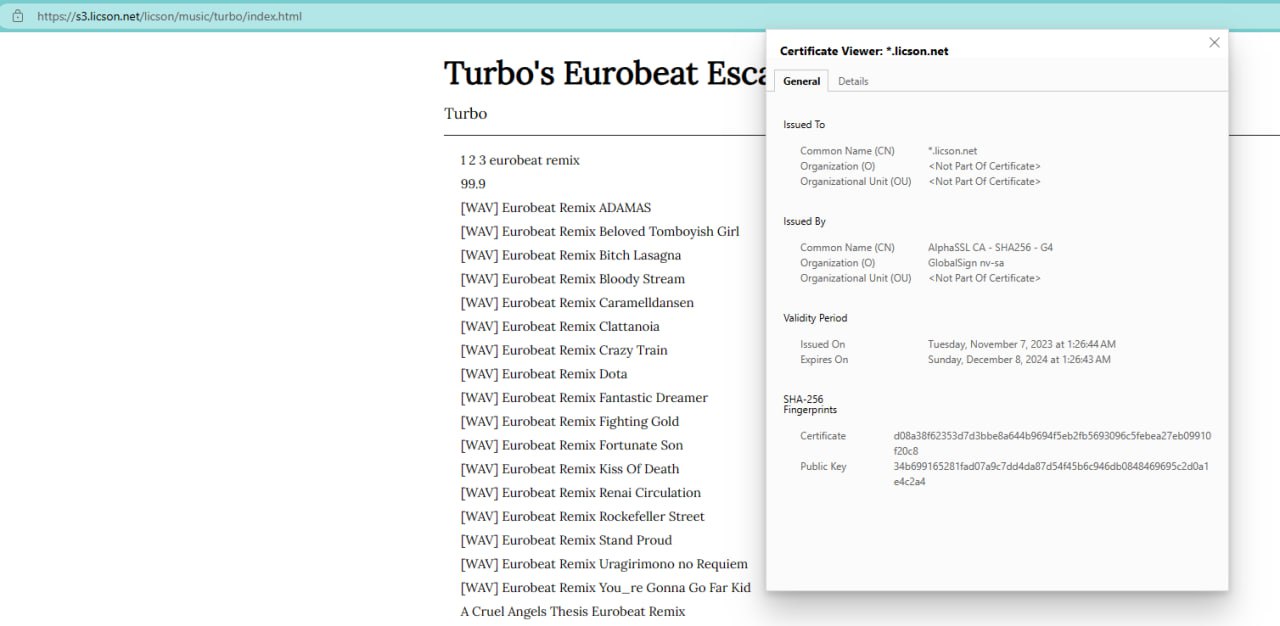Switch to the Details tab

853,81
